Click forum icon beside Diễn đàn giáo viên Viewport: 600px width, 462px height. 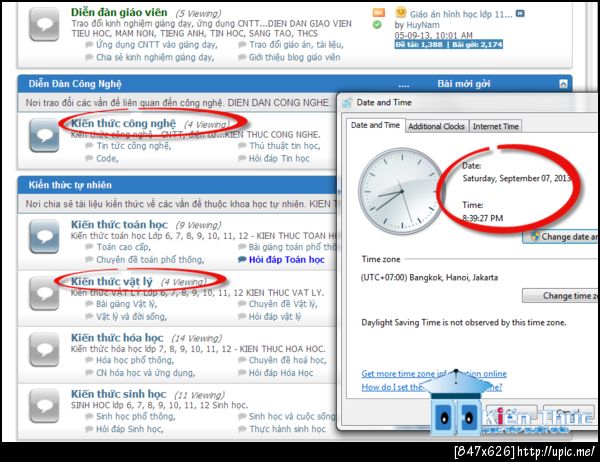(44, 24)
